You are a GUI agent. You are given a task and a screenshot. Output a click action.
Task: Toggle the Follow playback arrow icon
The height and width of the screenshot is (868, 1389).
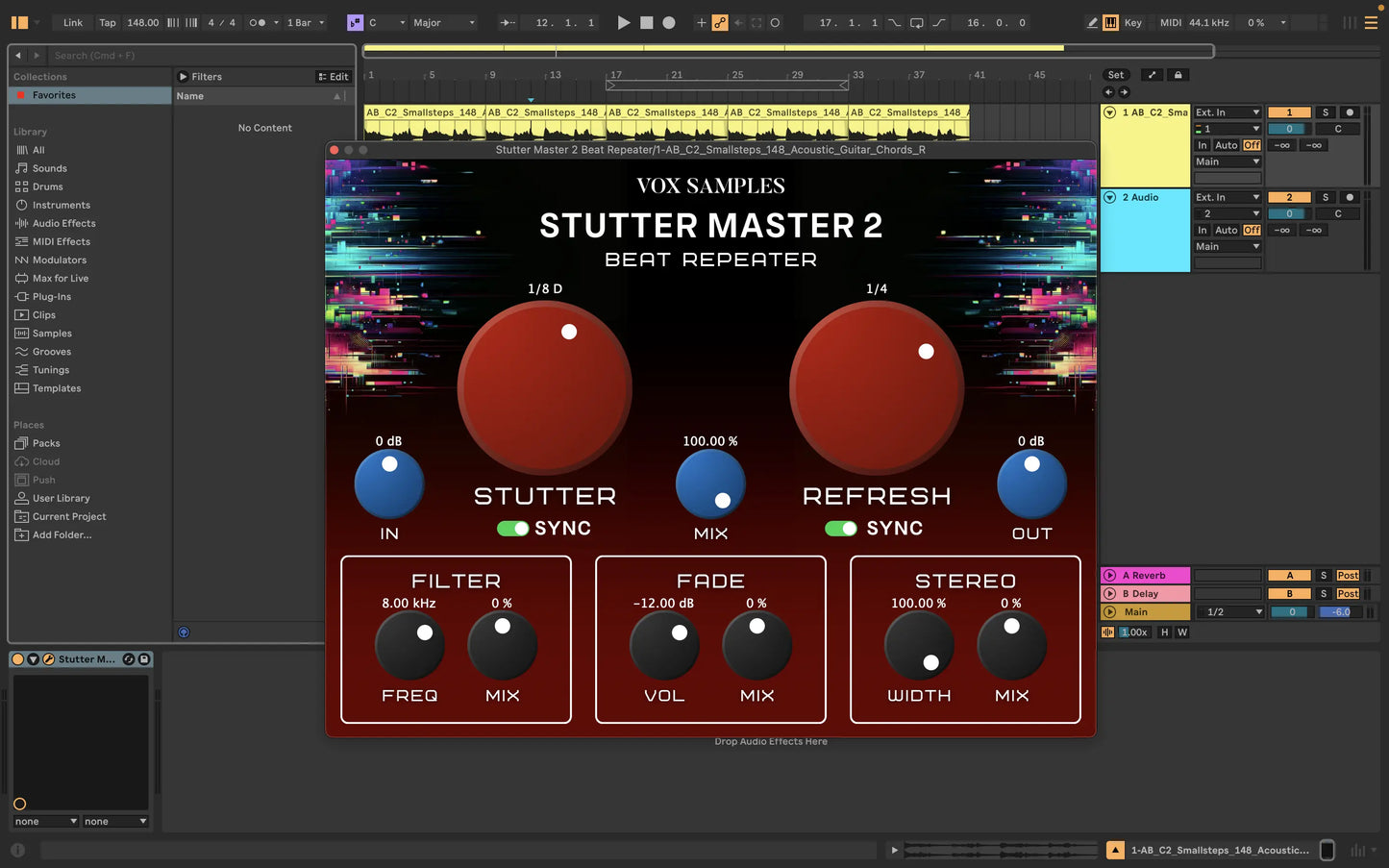(x=508, y=22)
